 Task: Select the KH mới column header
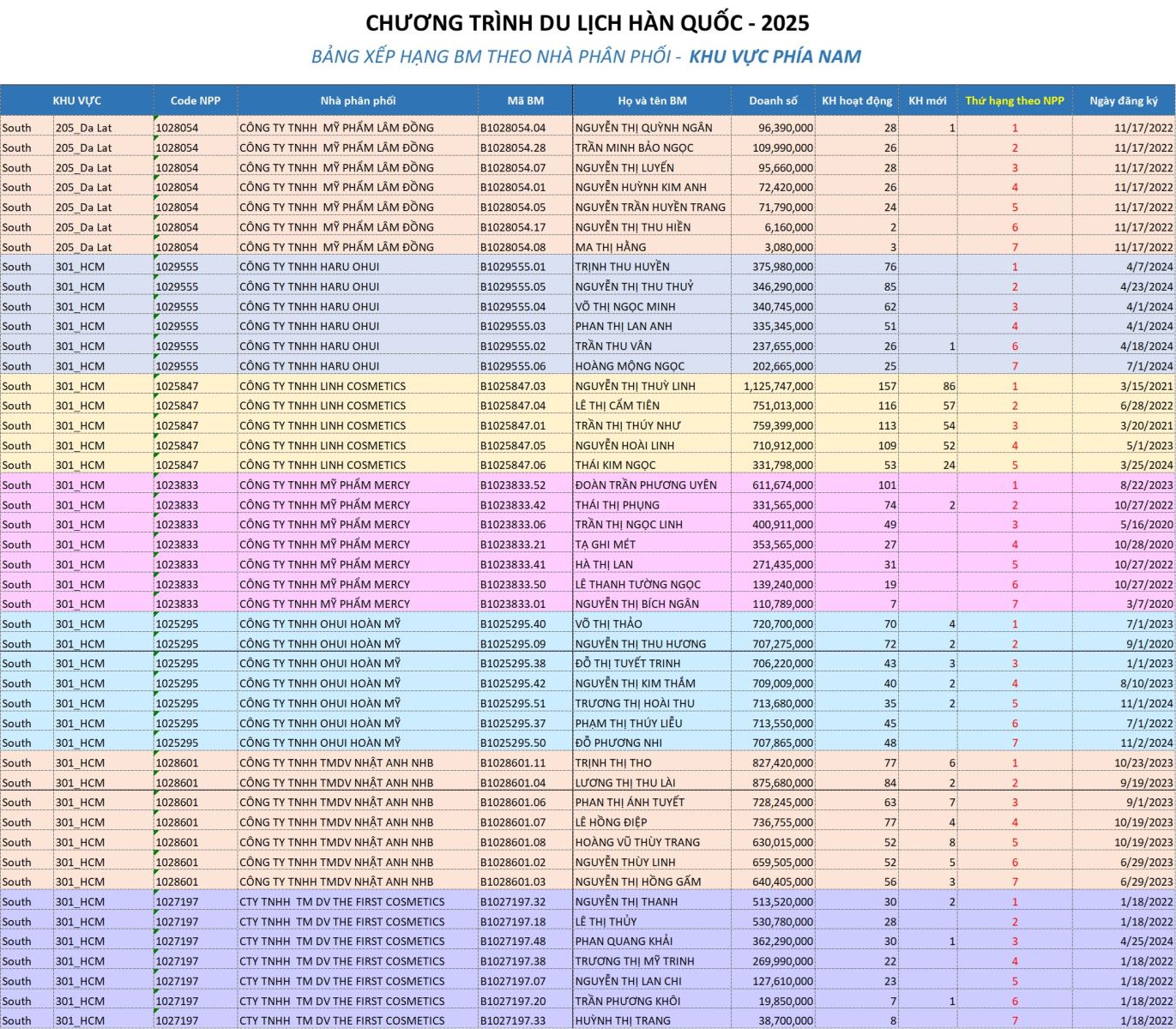(x=928, y=100)
